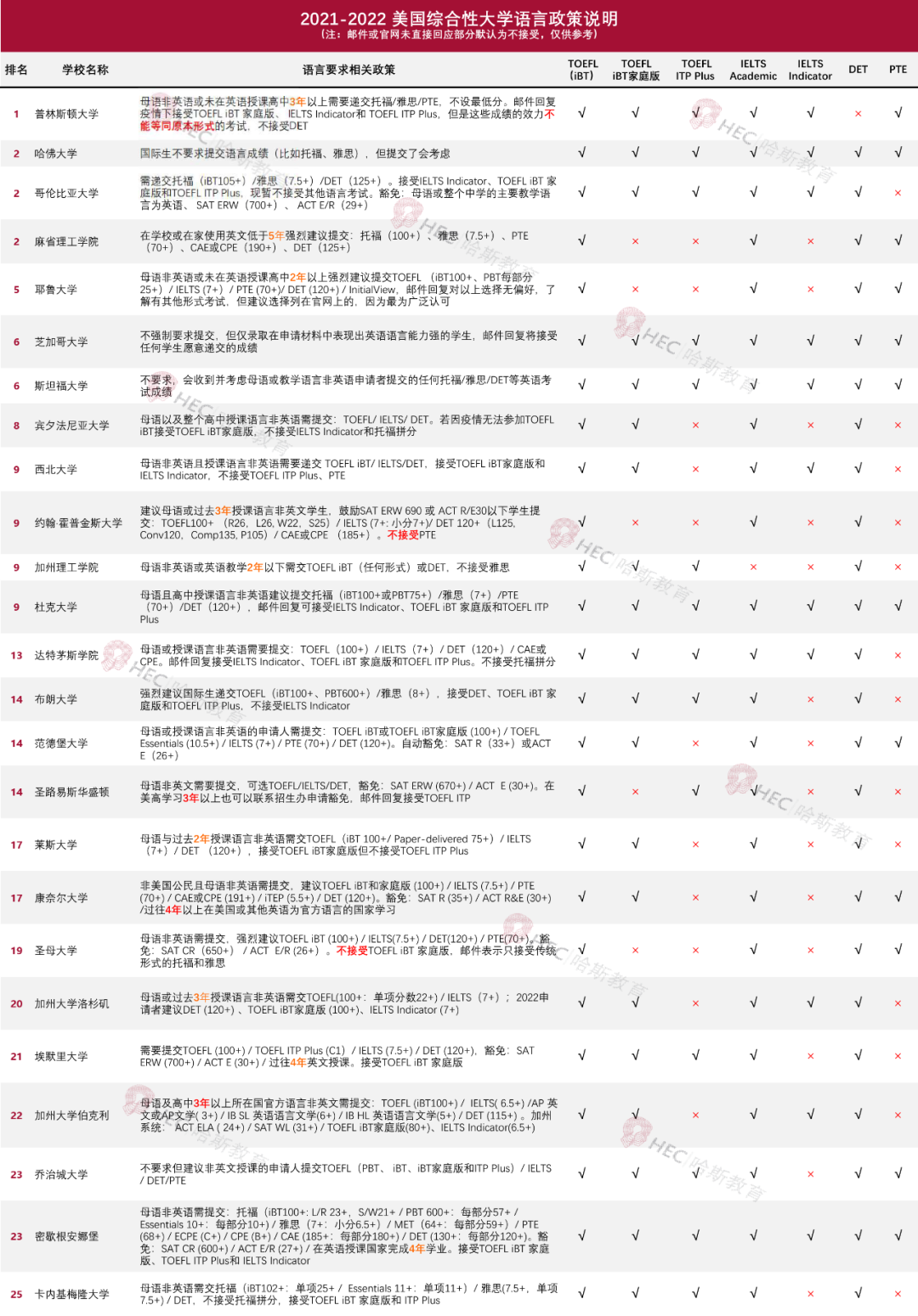Click 加州理工学院 policy text starting "母语非英语或英语教学"
Image resolution: width=918 pixels, height=1316 pixels.
(x=325, y=568)
